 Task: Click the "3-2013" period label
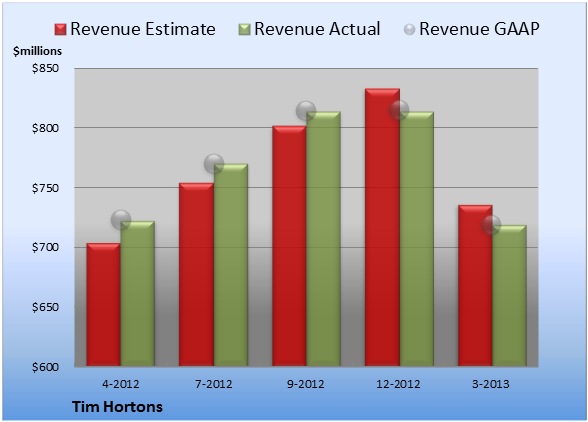(x=491, y=384)
